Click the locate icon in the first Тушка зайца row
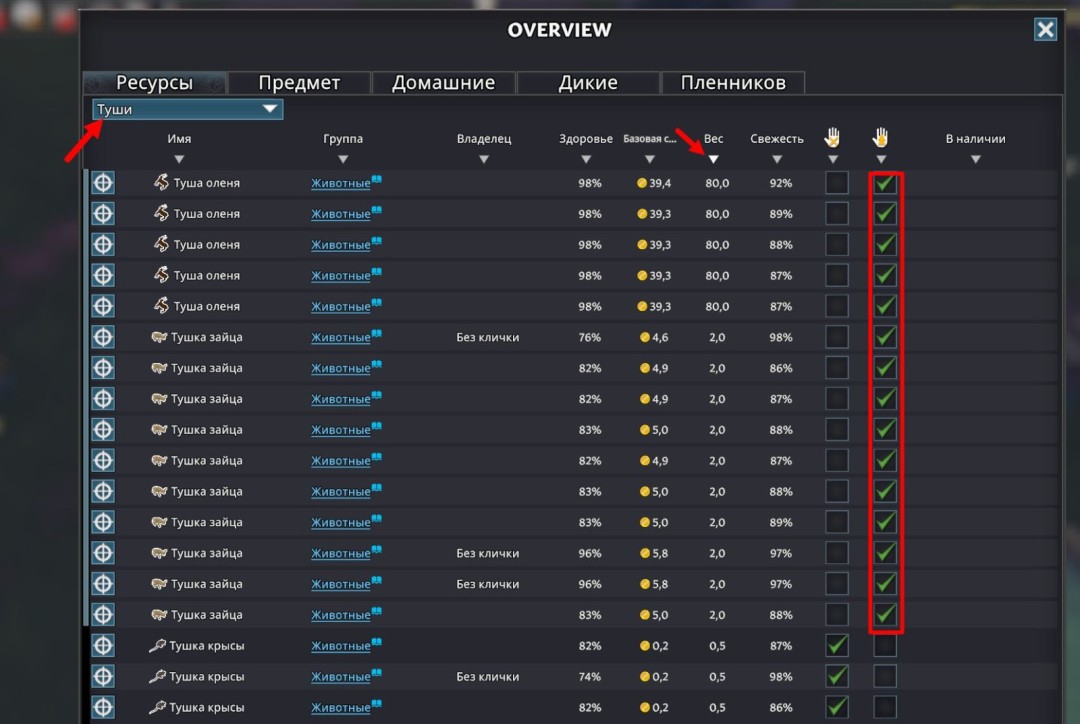Viewport: 1080px width, 724px height. (x=103, y=337)
